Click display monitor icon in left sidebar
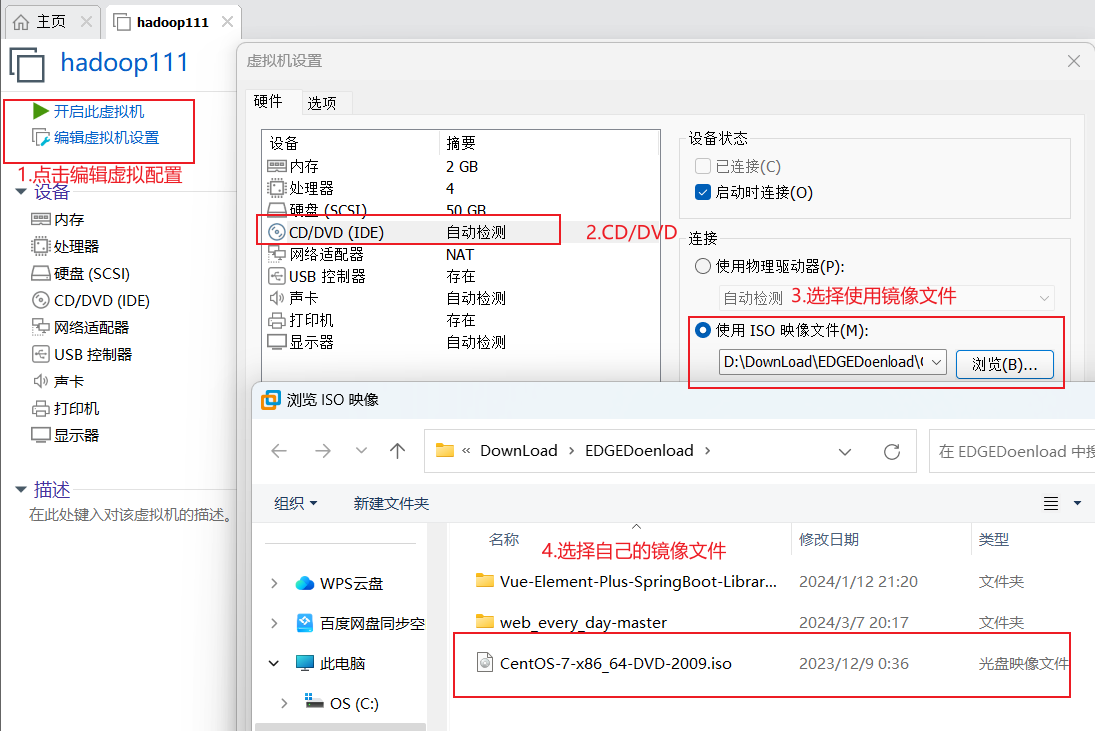The image size is (1095, 731). click(x=41, y=435)
